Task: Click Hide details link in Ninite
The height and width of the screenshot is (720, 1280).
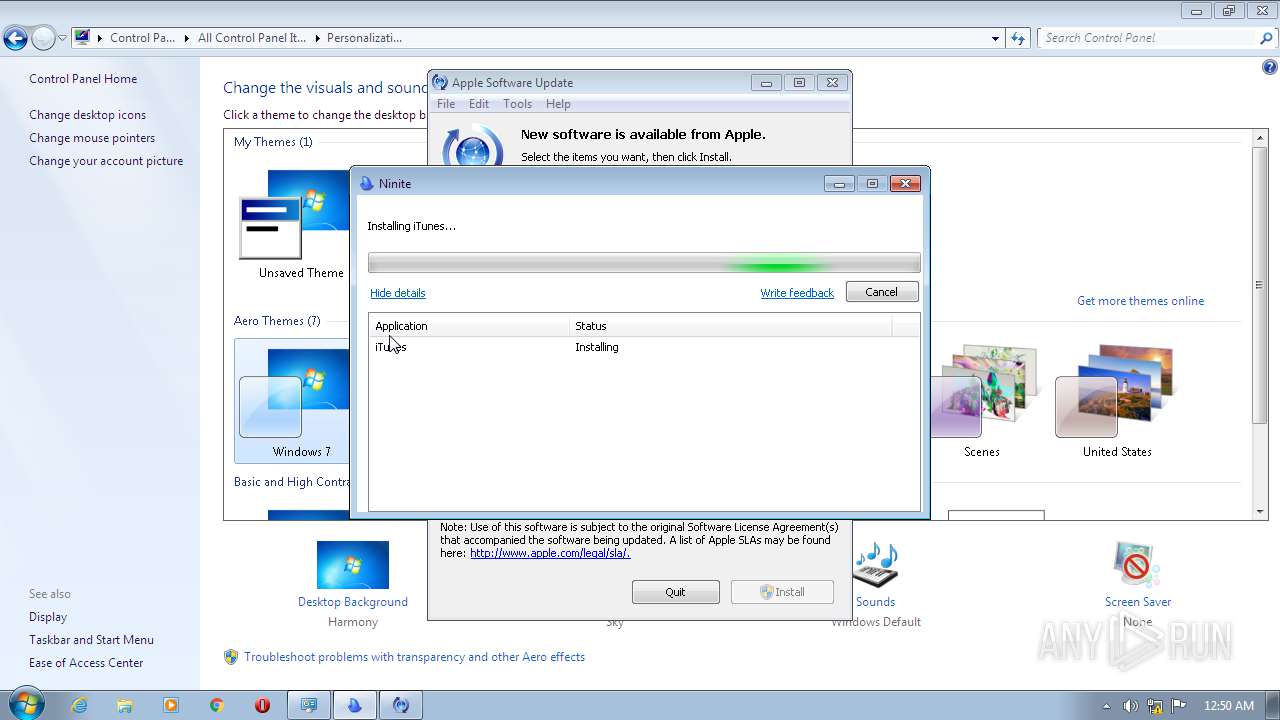Action: pos(398,293)
